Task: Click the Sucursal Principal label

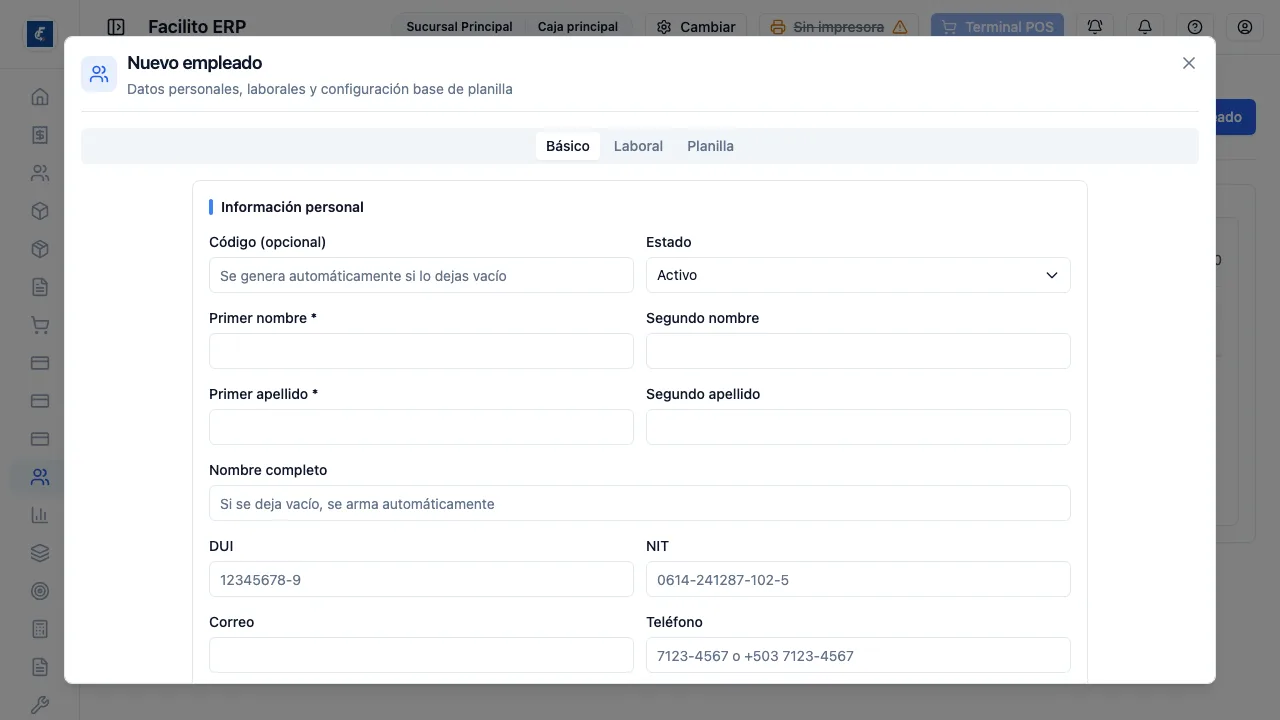Action: pyautogui.click(x=459, y=27)
